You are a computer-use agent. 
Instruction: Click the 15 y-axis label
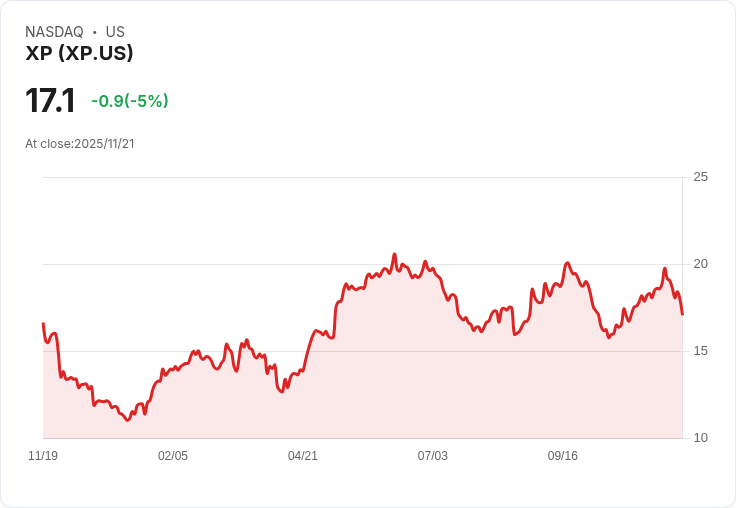[x=701, y=351]
